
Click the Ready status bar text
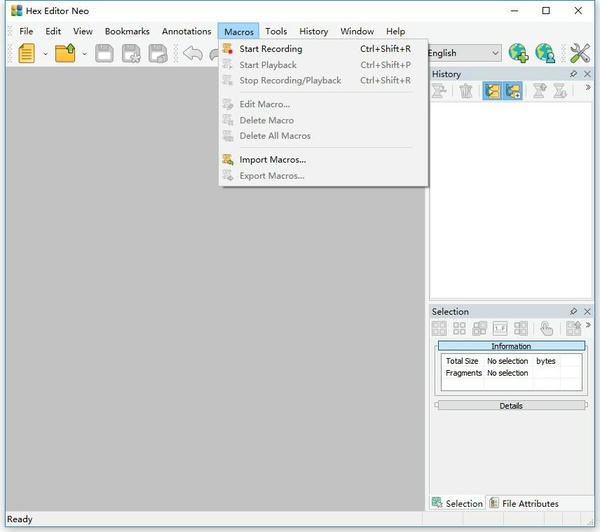20,519
